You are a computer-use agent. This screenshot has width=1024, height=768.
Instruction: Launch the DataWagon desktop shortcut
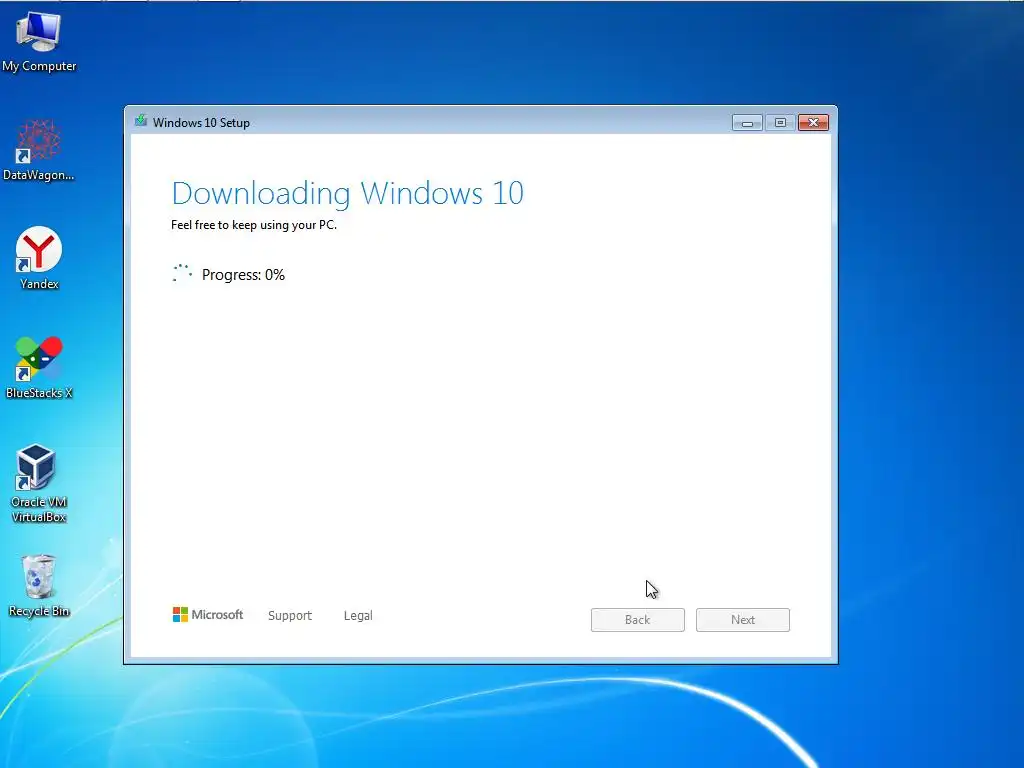(39, 150)
